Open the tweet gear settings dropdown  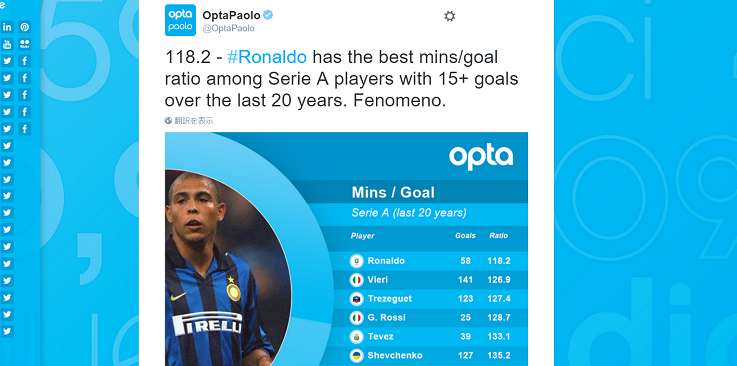[449, 16]
